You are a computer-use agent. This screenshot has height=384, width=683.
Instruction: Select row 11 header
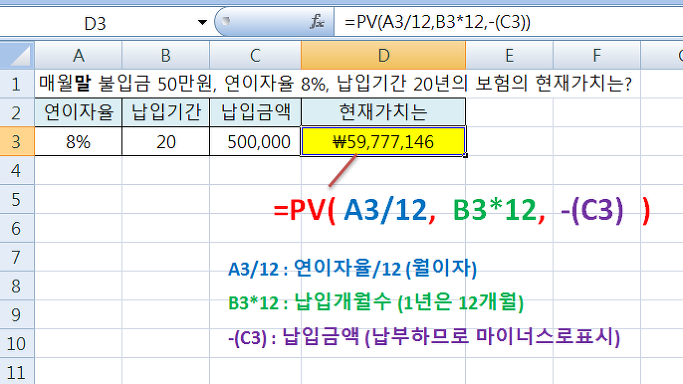[17, 371]
